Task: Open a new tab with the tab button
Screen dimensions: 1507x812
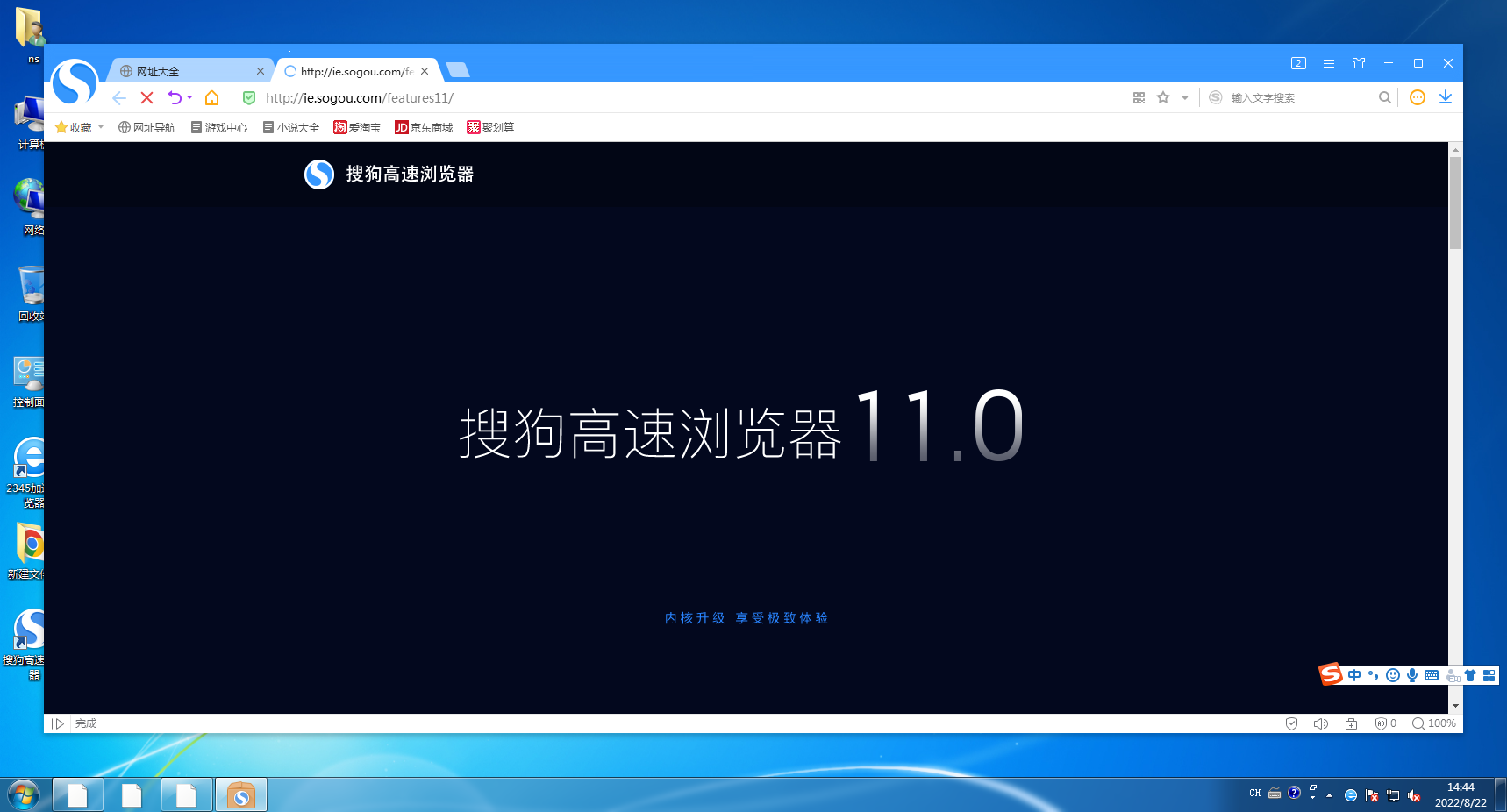Action: 458,70
